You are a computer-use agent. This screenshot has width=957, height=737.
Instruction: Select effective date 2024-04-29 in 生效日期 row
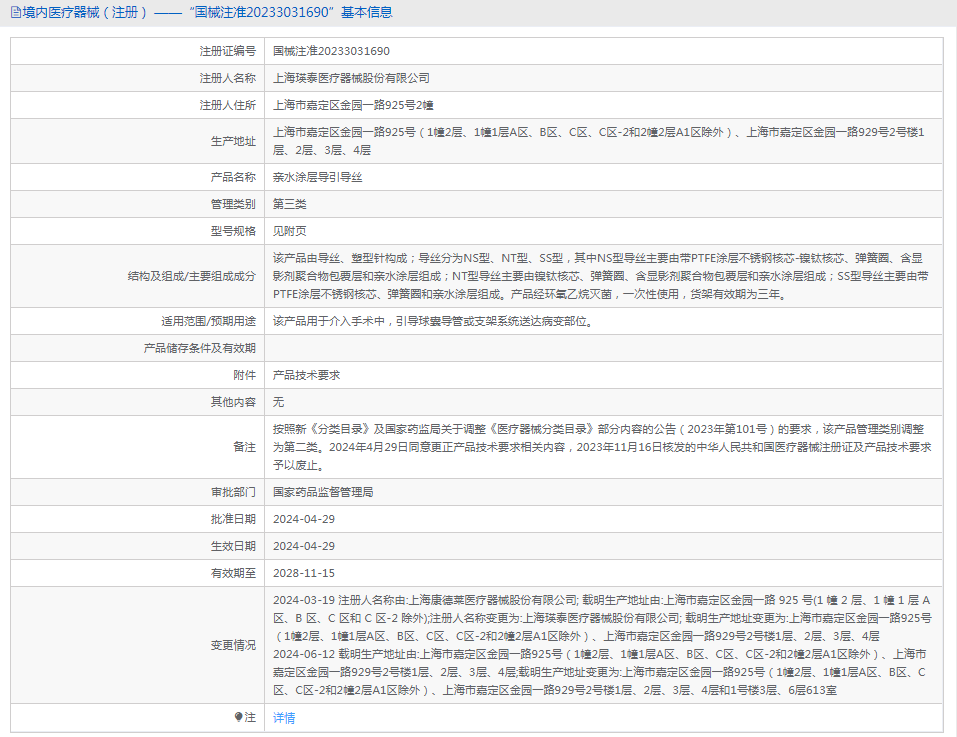point(304,546)
